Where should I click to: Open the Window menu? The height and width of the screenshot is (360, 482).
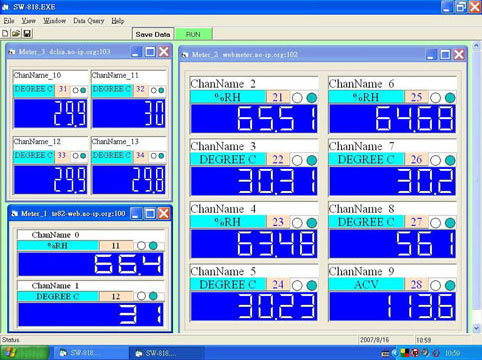[x=54, y=21]
